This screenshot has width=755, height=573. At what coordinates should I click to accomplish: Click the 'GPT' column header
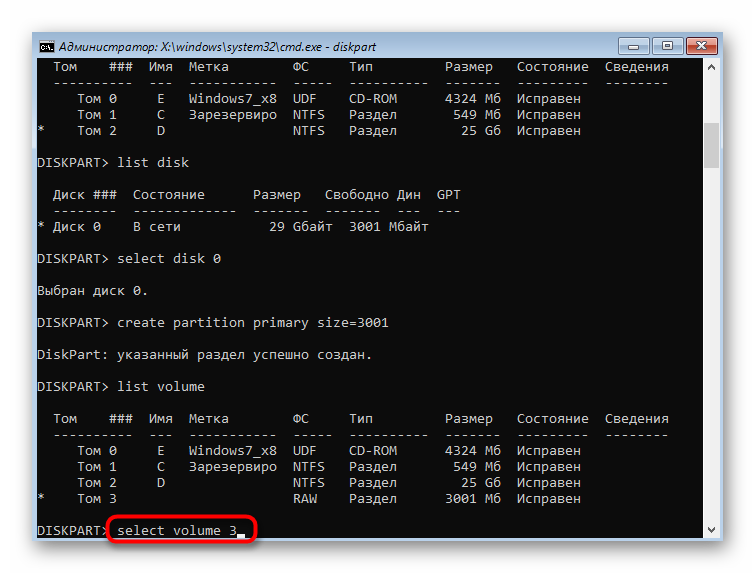[448, 195]
